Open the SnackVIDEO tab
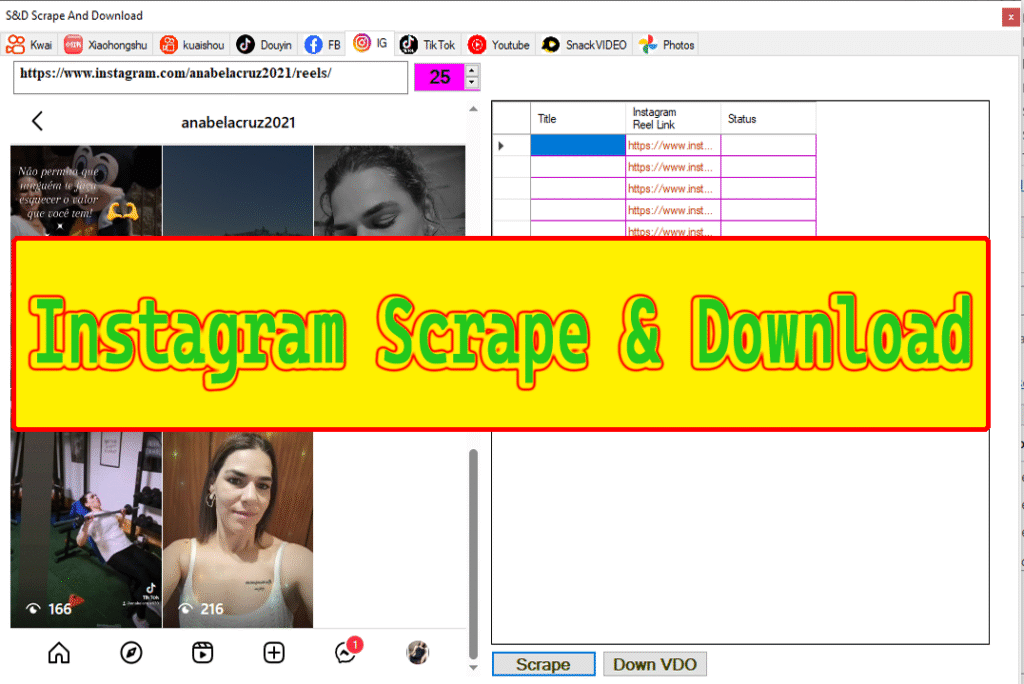 point(584,44)
